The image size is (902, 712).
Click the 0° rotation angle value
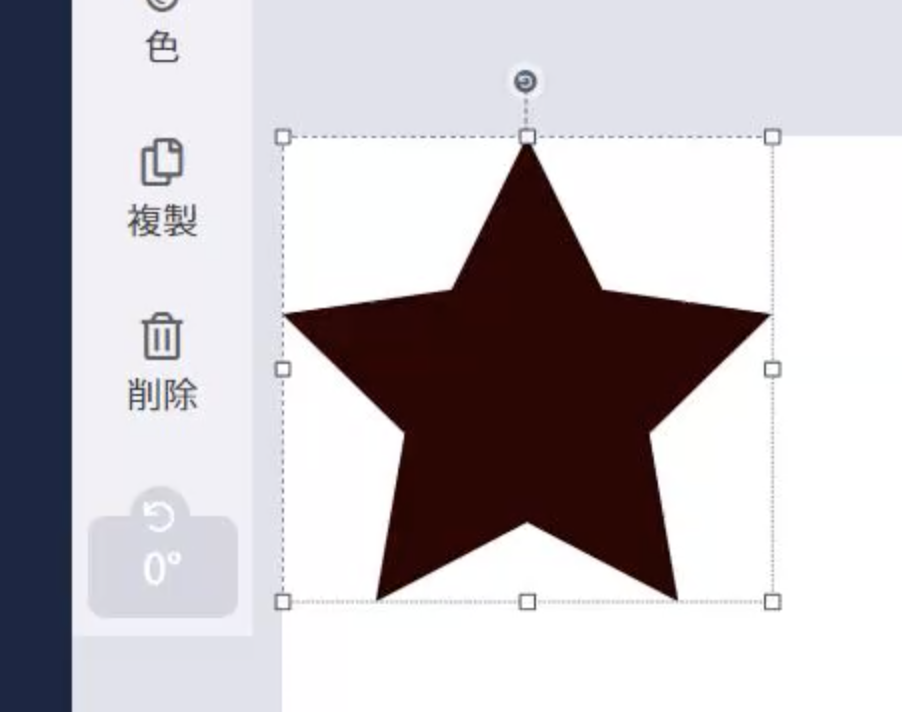tap(162, 568)
